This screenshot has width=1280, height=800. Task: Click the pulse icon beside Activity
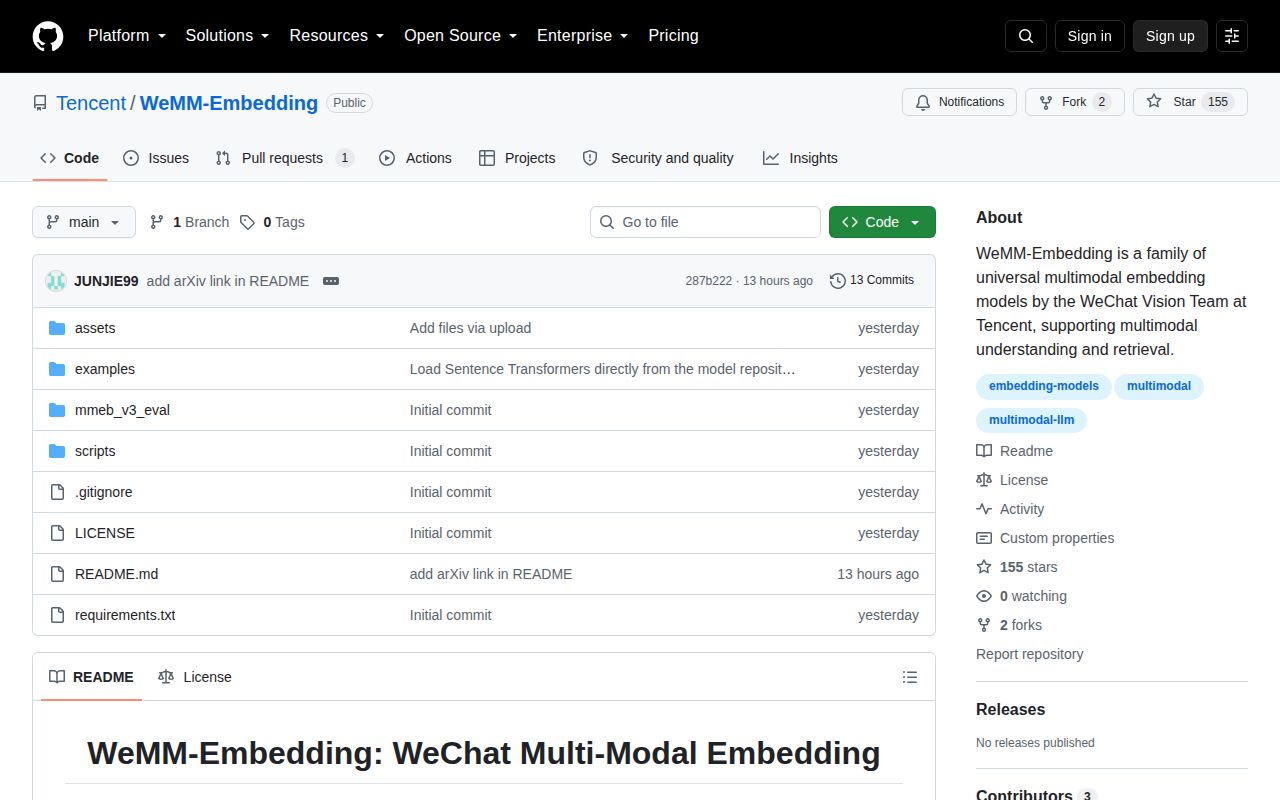(x=984, y=509)
